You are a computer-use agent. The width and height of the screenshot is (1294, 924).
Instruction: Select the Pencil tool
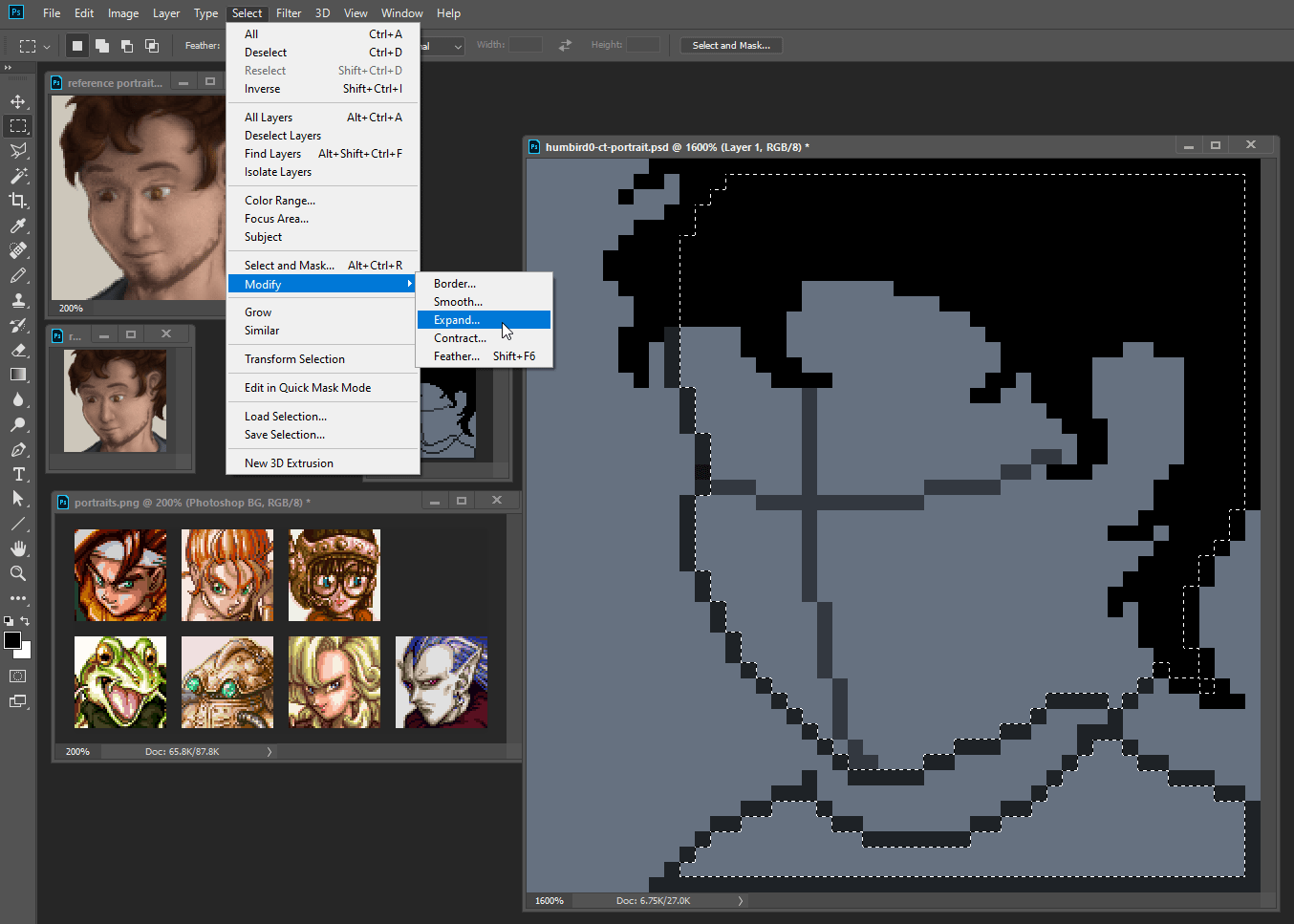pyautogui.click(x=18, y=275)
